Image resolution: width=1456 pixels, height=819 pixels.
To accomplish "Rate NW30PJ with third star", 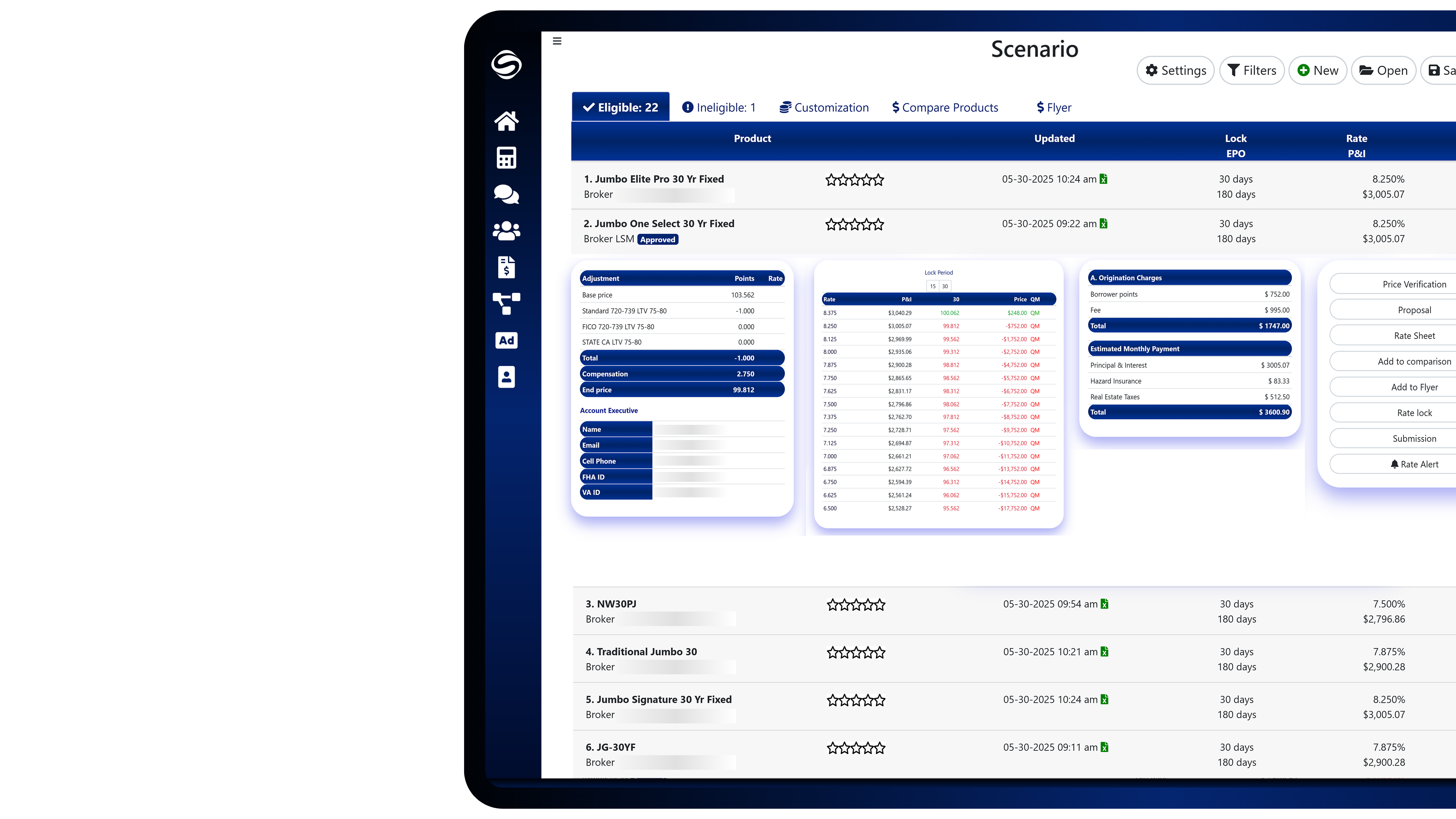I will (x=856, y=605).
